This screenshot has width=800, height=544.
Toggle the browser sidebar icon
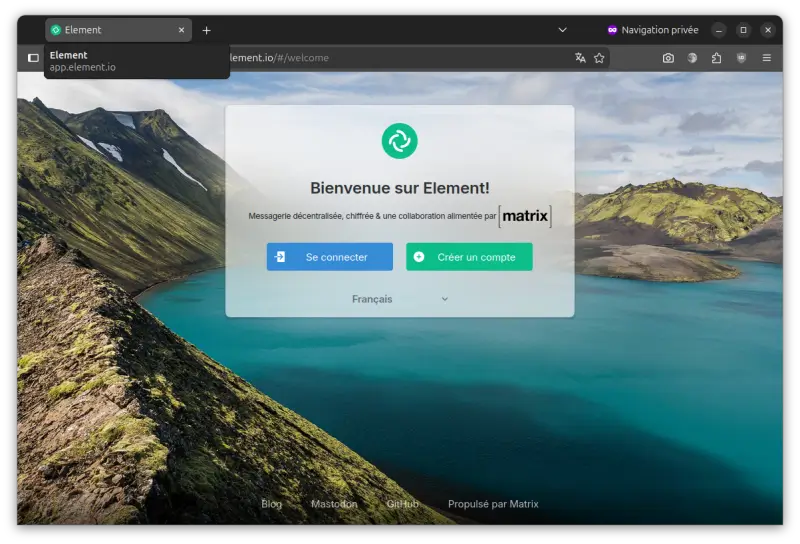pos(33,58)
